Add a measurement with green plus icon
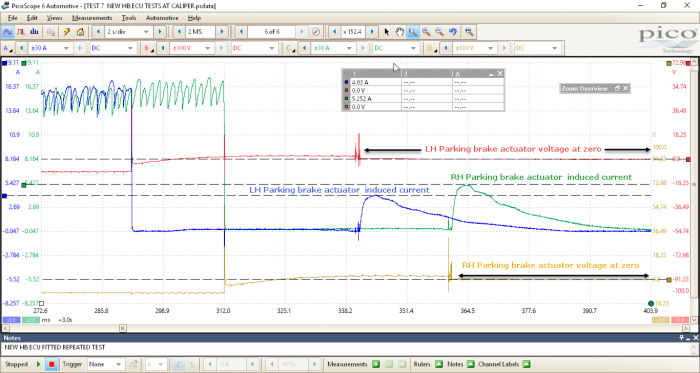Image resolution: width=700 pixels, height=373 pixels. point(375,364)
